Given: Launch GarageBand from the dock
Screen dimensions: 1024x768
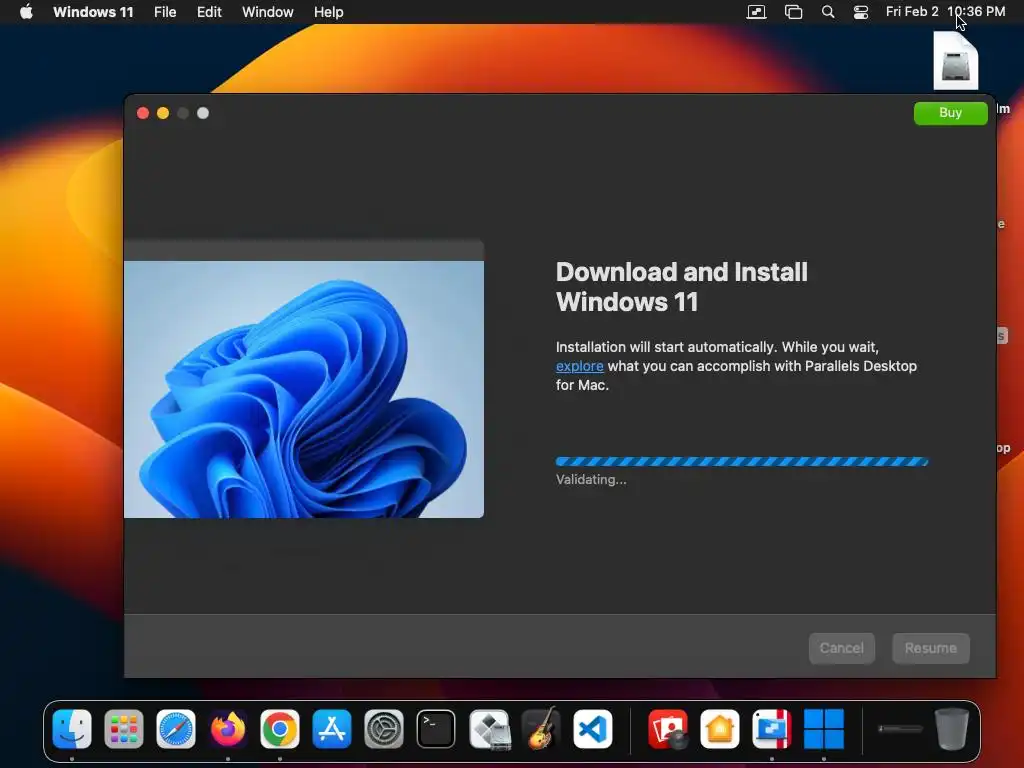Looking at the screenshot, I should (x=541, y=729).
